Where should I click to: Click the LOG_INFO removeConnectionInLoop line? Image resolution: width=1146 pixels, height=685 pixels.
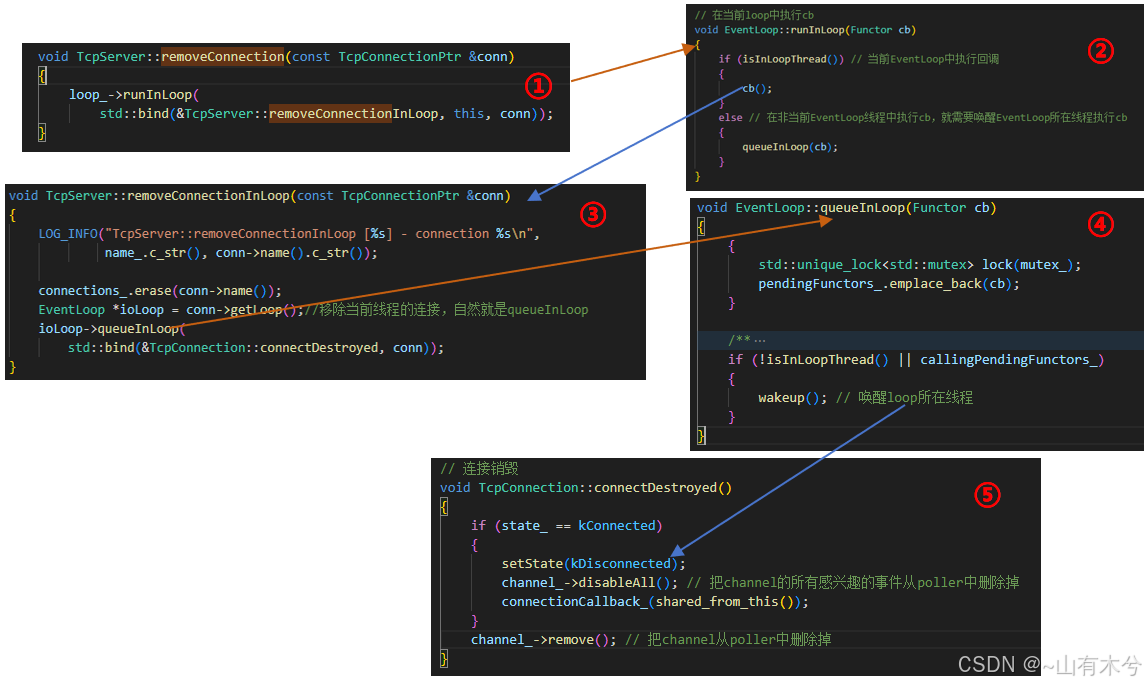coord(289,234)
